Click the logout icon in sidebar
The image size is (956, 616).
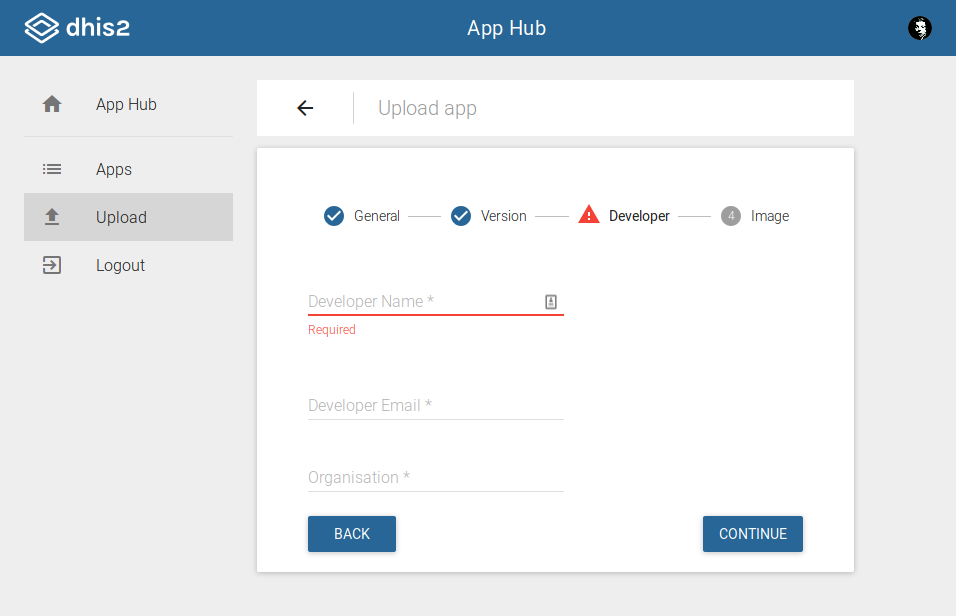point(52,265)
